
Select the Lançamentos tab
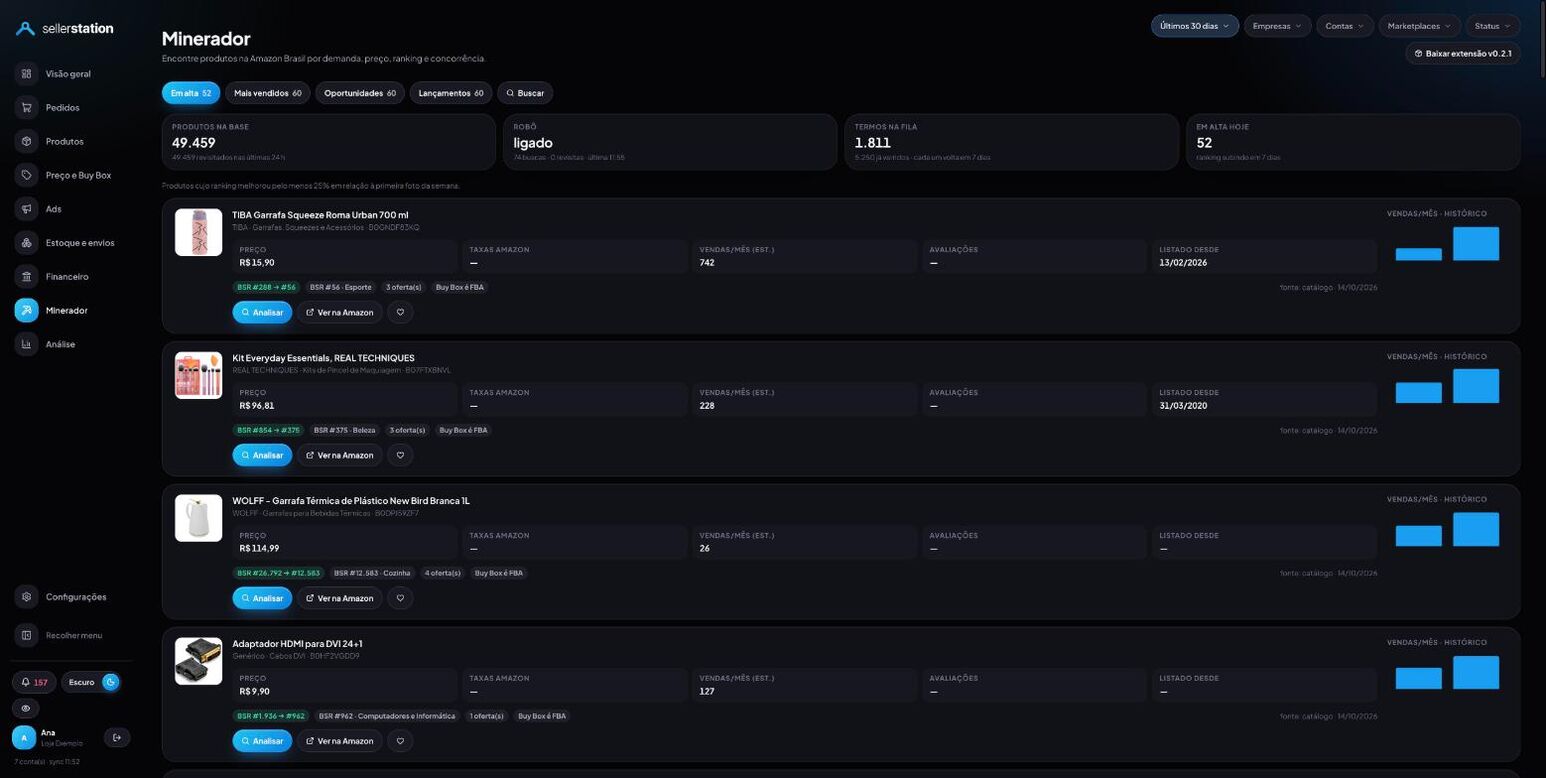[x=451, y=93]
